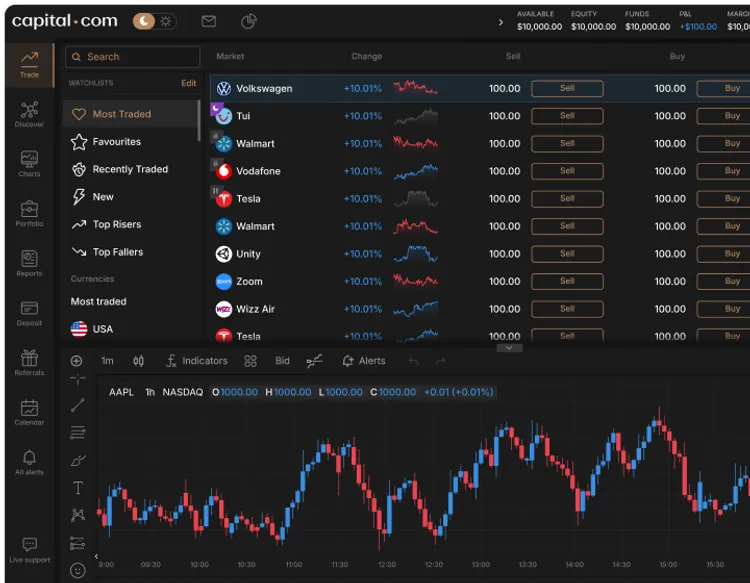Select Most traded under Currencies
Image resolution: width=750 pixels, height=583 pixels.
(x=99, y=302)
